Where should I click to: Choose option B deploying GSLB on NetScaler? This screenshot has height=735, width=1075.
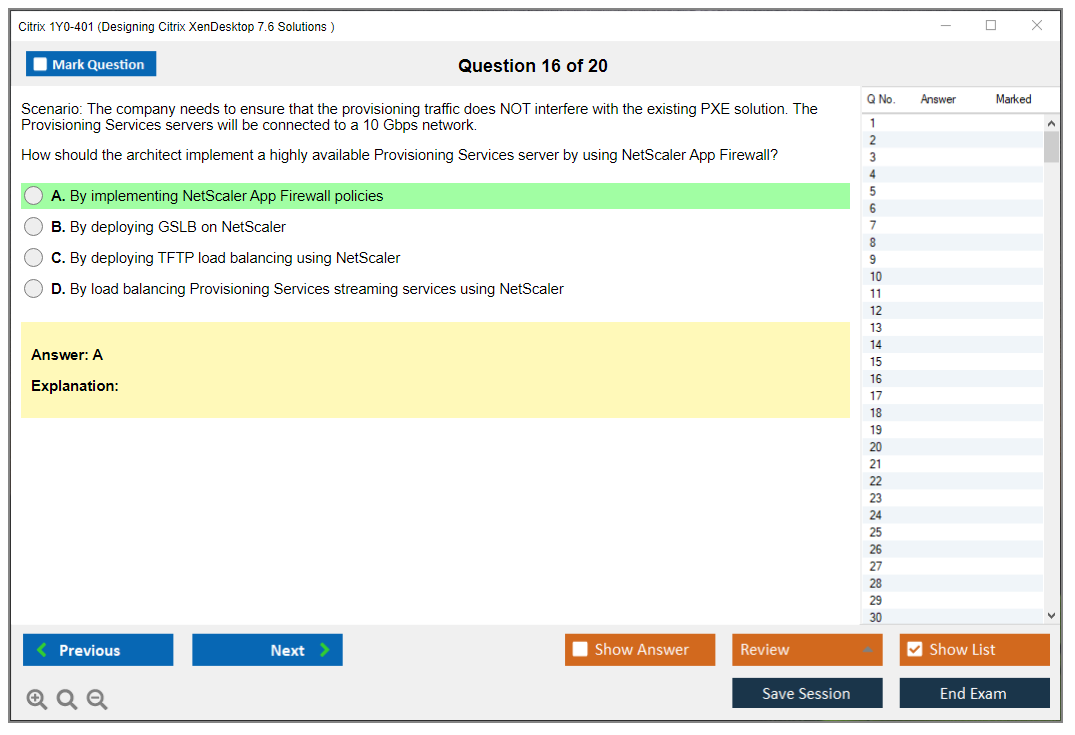(x=34, y=227)
